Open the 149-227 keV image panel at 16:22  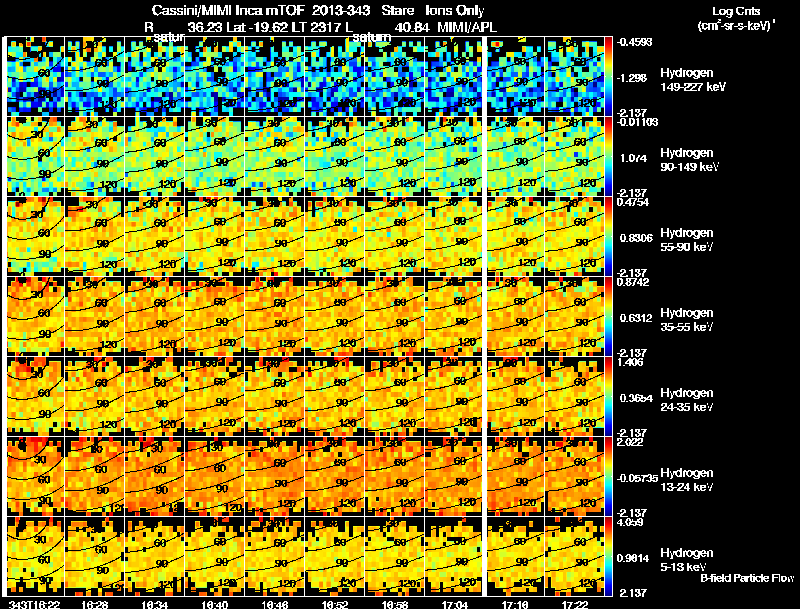coord(35,77)
